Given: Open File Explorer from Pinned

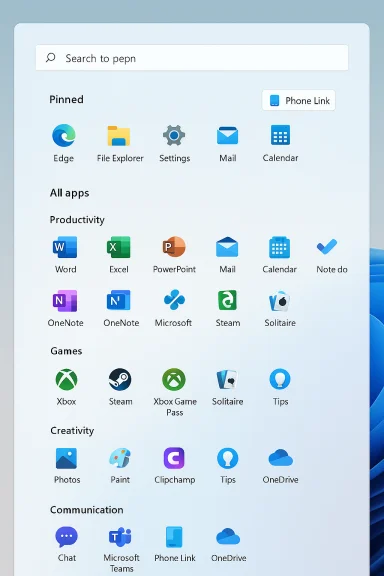Looking at the screenshot, I should click(120, 144).
